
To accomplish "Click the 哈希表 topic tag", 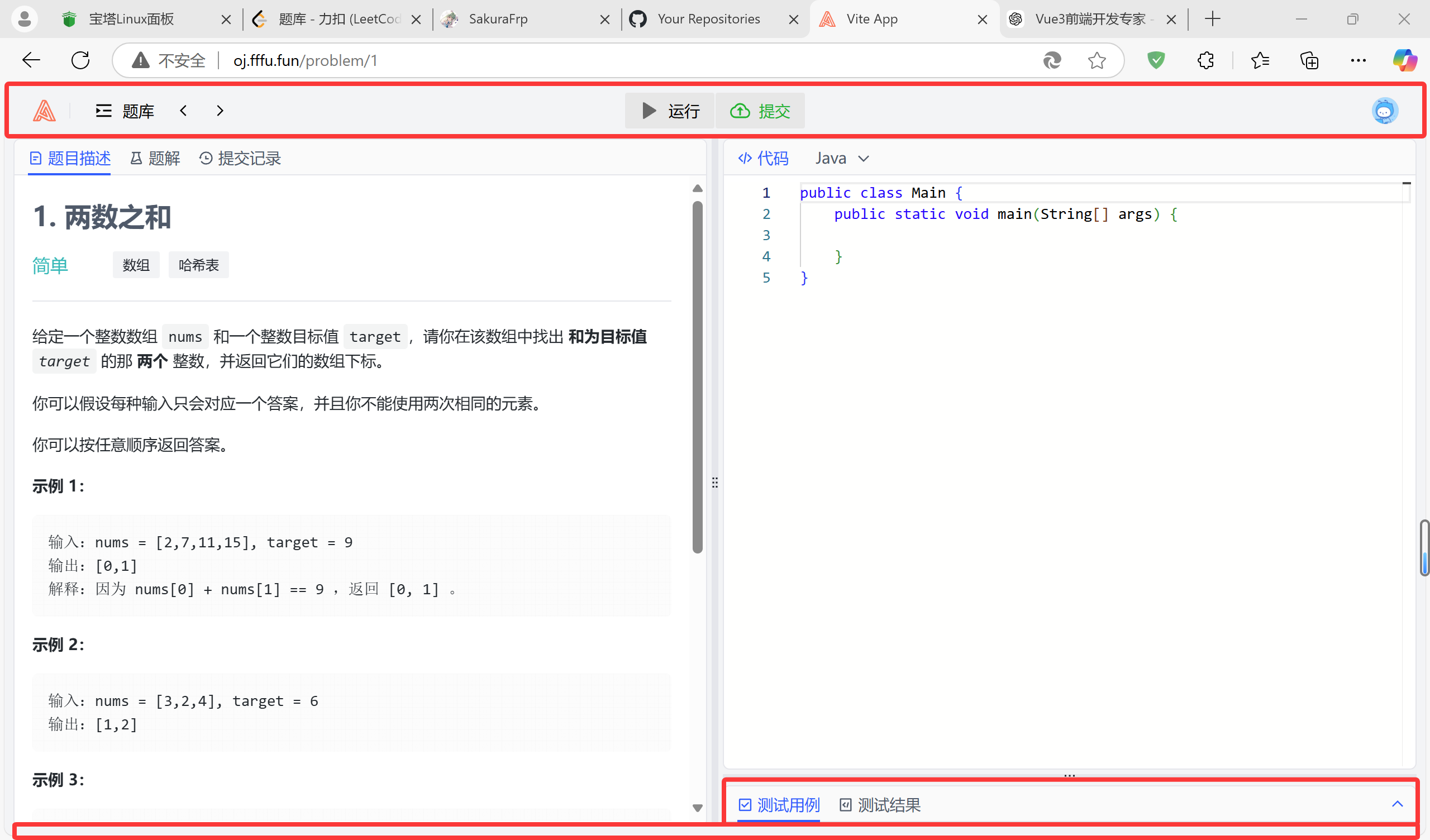I will [x=198, y=265].
